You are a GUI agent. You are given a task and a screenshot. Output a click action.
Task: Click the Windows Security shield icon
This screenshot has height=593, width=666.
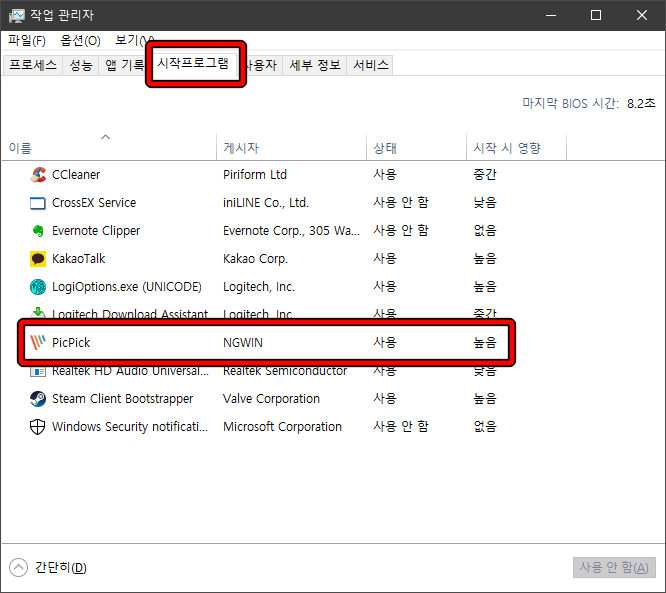click(38, 427)
